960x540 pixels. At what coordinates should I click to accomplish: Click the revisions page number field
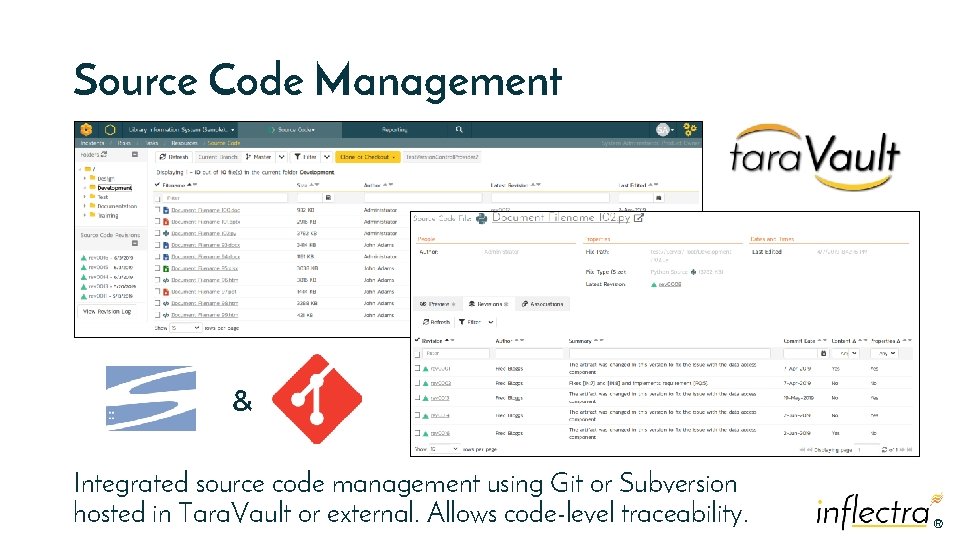coord(867,449)
